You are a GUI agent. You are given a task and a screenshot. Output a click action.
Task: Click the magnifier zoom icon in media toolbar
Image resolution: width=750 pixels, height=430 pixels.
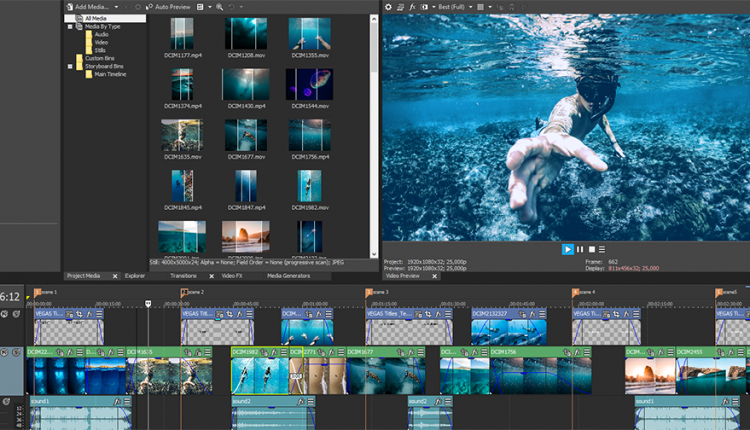[x=220, y=7]
